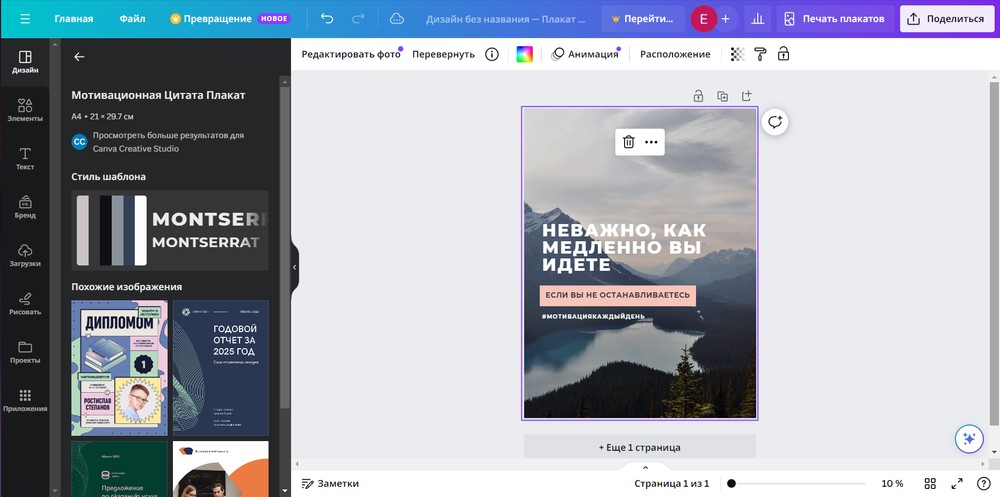Image resolution: width=1000 pixels, height=497 pixels.
Task: Open the Text sidebar panel
Action: 25,159
